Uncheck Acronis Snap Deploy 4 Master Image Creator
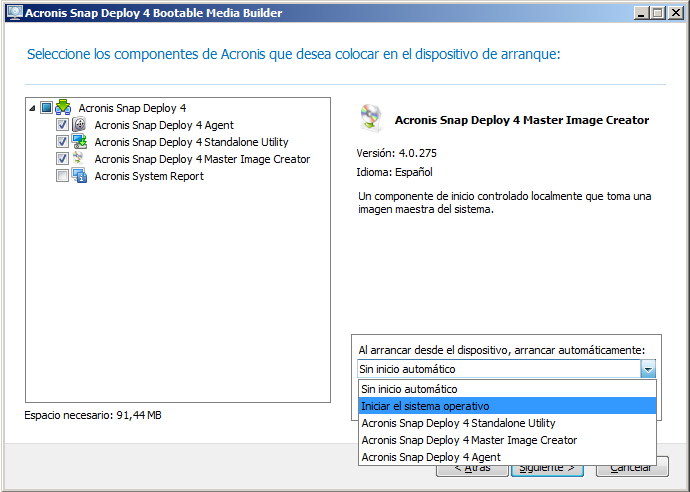This screenshot has height=492, width=690. (62, 158)
